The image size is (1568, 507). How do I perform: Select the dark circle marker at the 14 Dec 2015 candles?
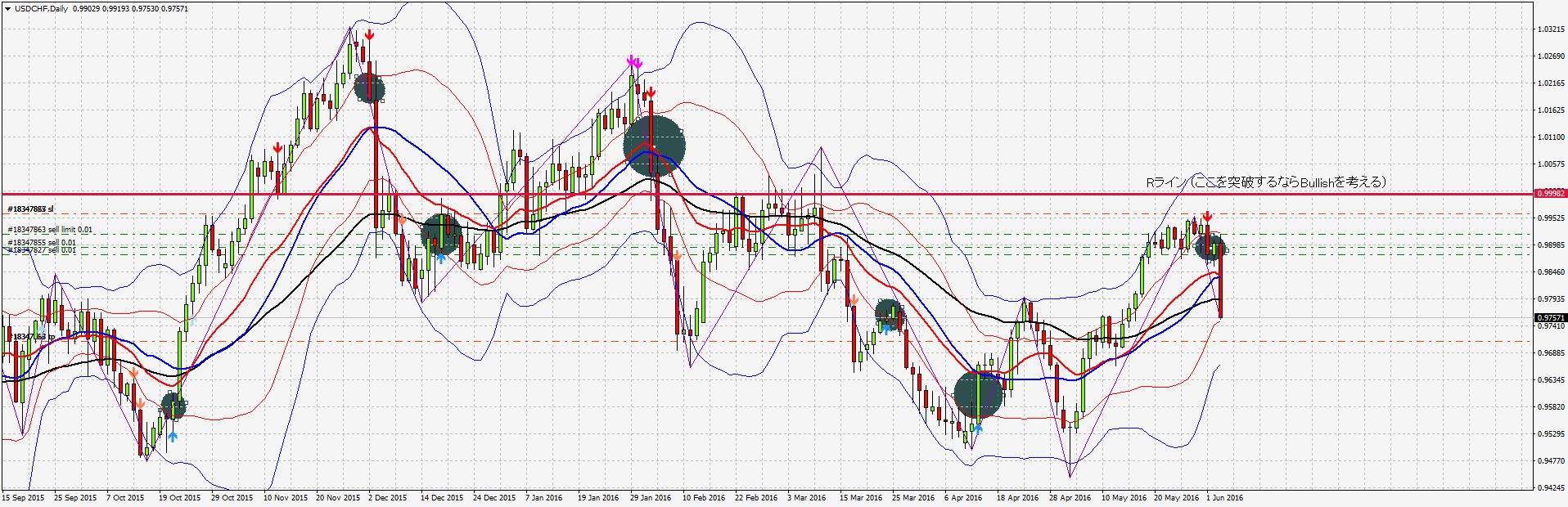pos(442,235)
